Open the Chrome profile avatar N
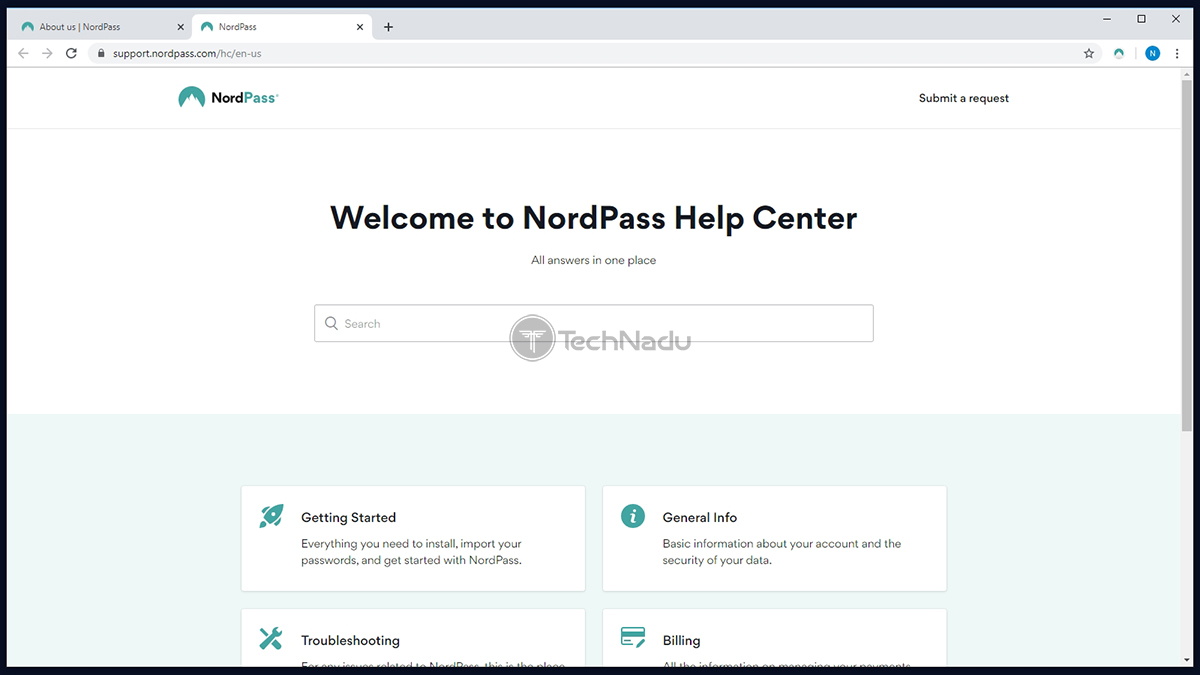Image resolution: width=1200 pixels, height=675 pixels. [1152, 53]
